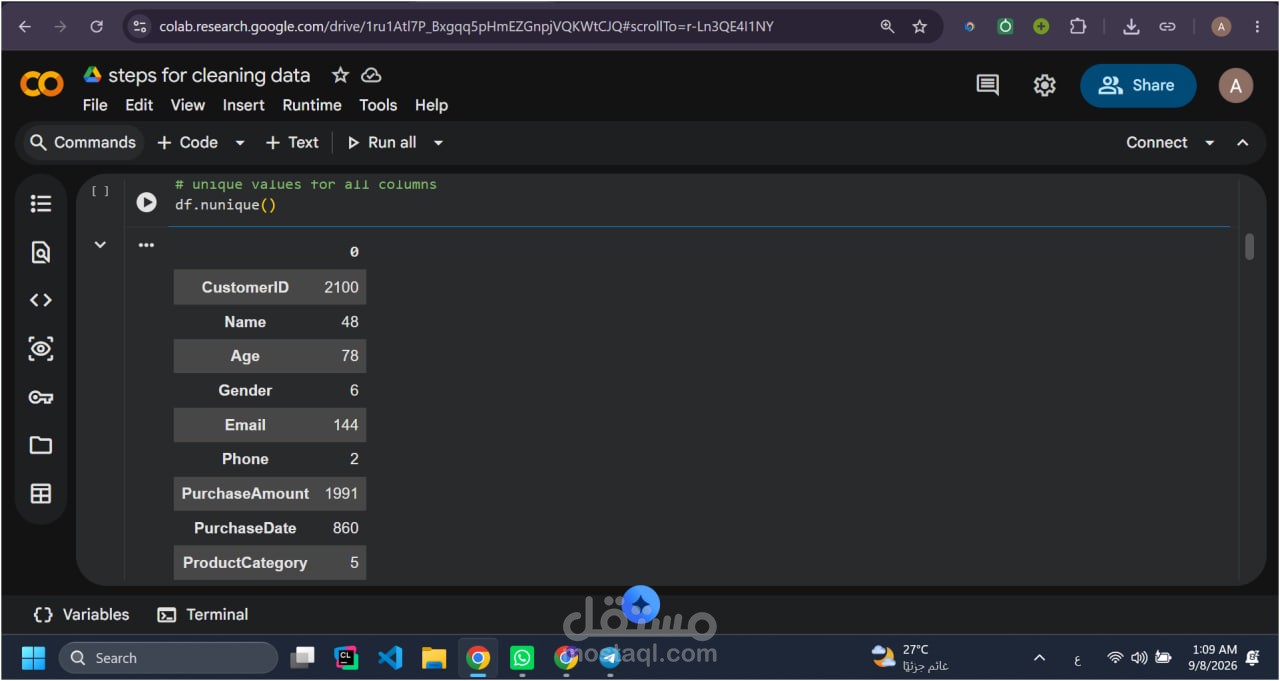The image size is (1280, 681).
Task: Open the Table of contents sidebar icon
Action: [40, 204]
